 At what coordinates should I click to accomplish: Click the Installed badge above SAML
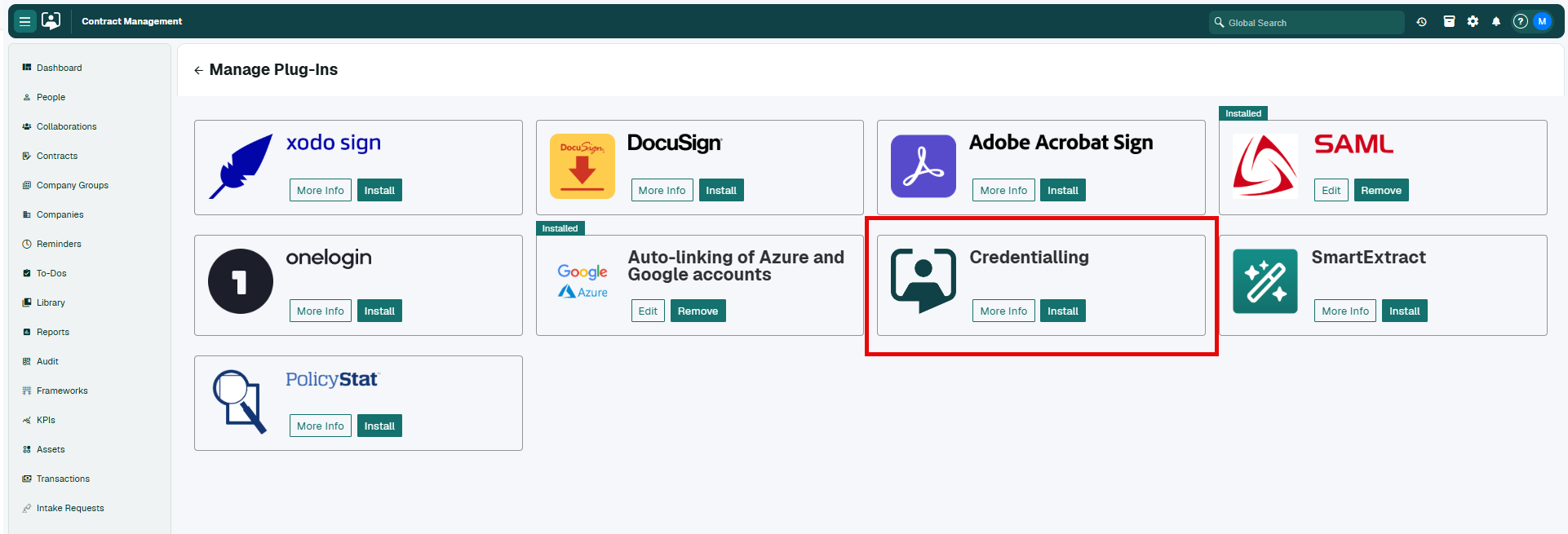[x=1243, y=113]
